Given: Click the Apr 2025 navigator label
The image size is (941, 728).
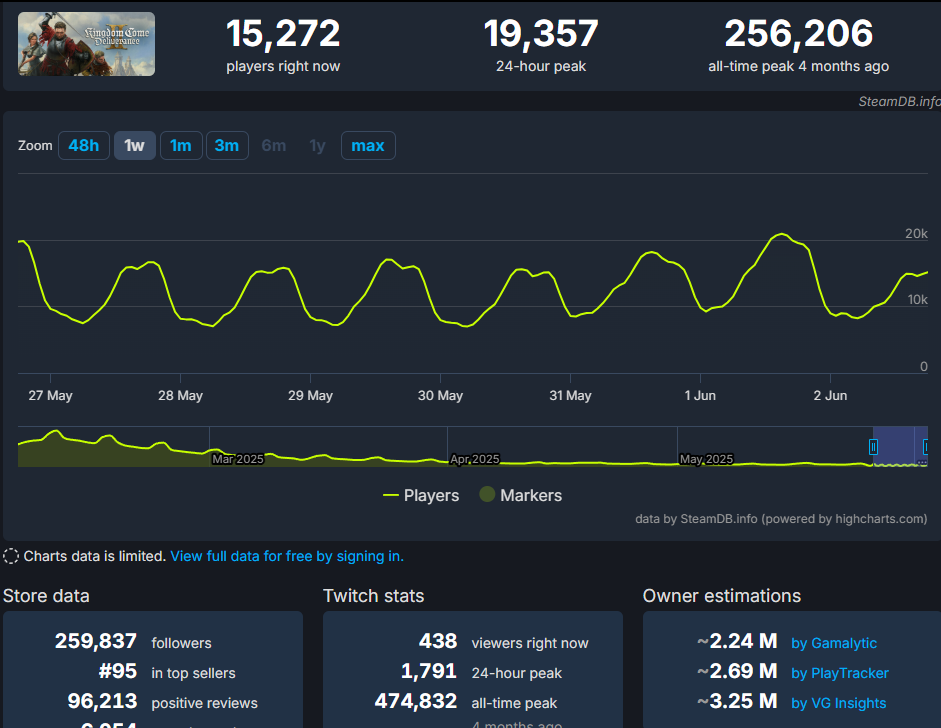Looking at the screenshot, I should [475, 459].
